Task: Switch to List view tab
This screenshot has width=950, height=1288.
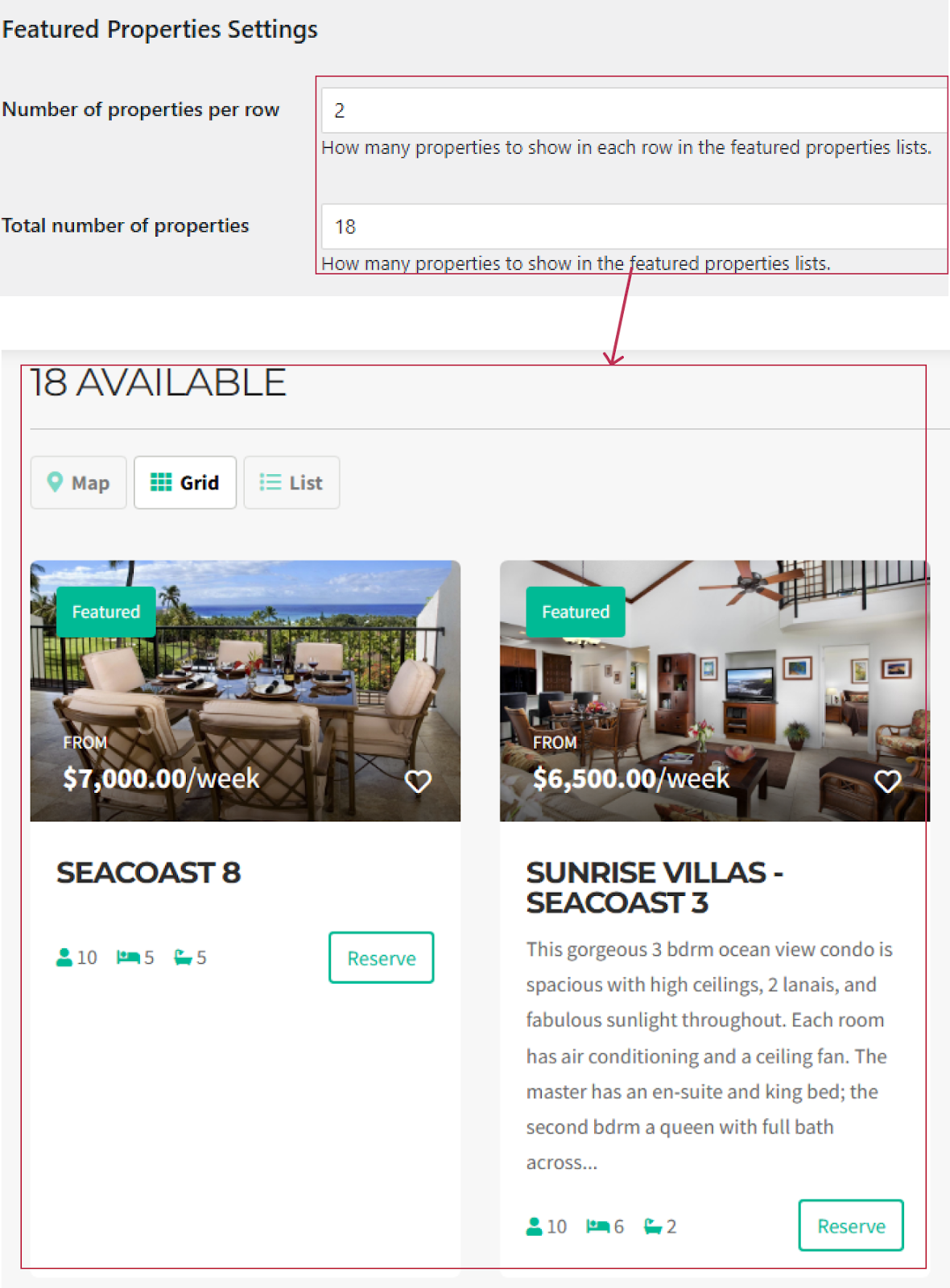Action: 291,482
